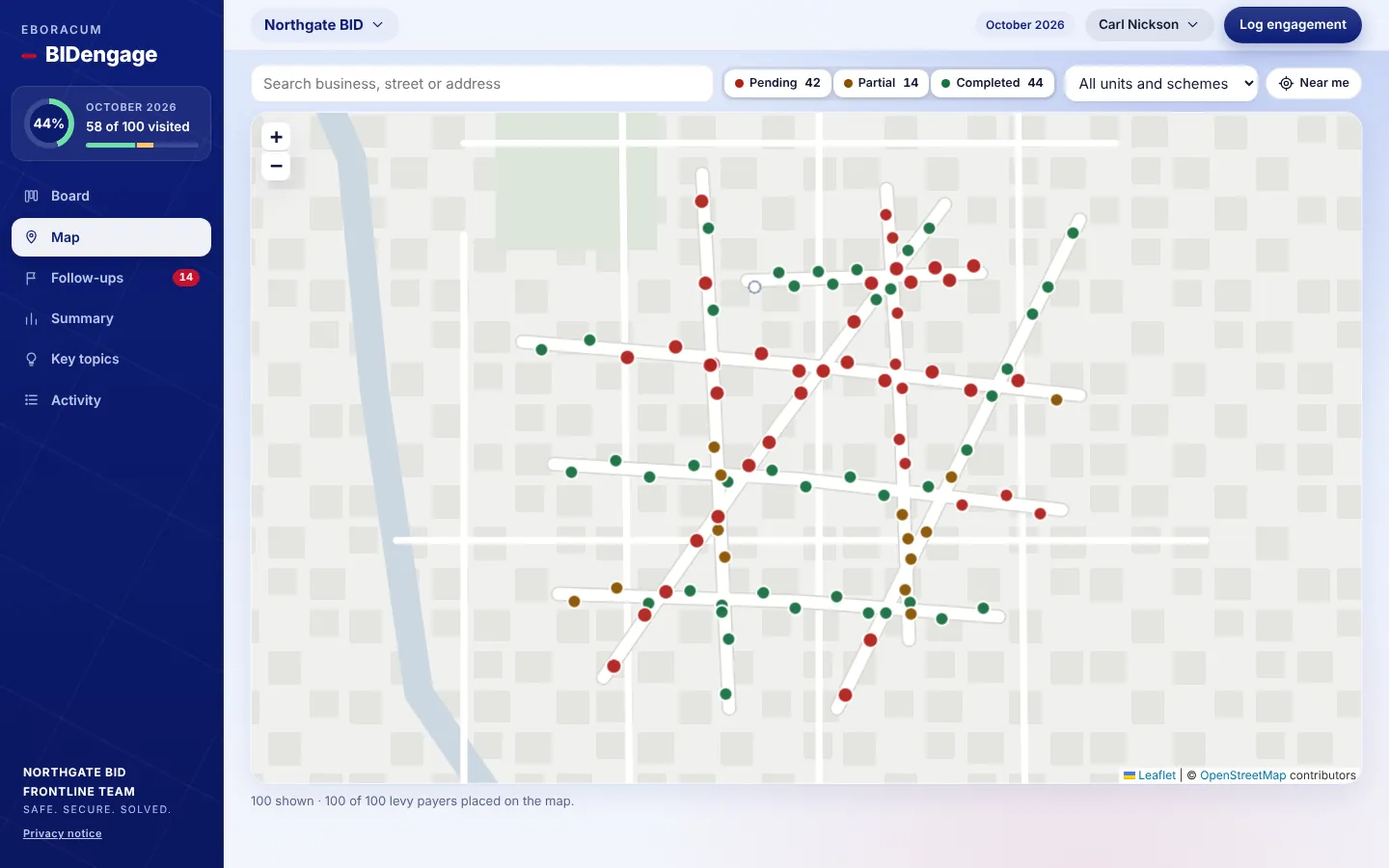Viewport: 1389px width, 868px height.
Task: Open the Activity page
Action: [x=111, y=400]
